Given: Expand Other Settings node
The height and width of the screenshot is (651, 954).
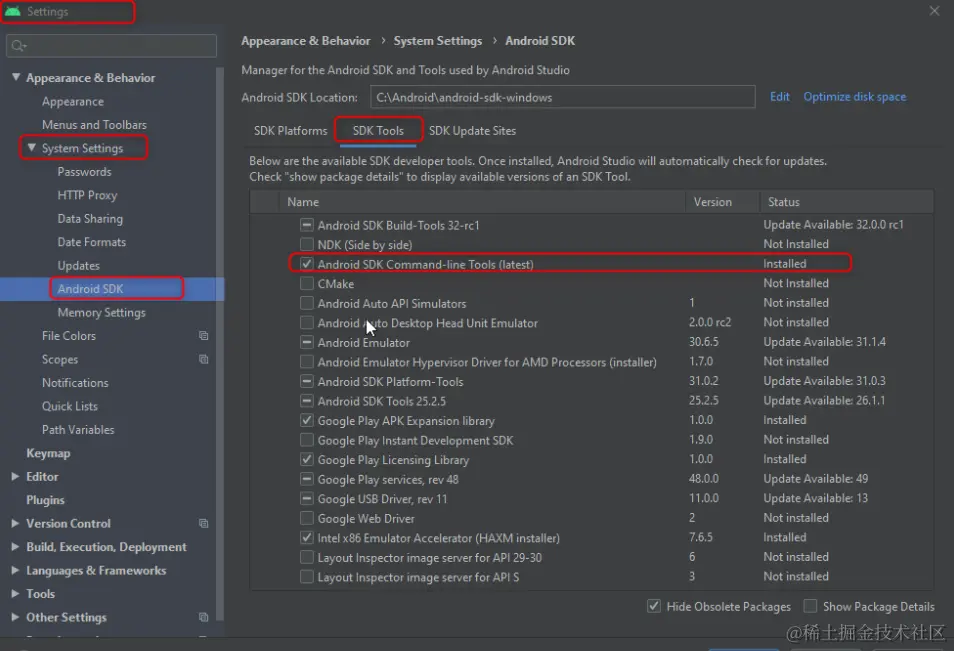Looking at the screenshot, I should click(16, 617).
